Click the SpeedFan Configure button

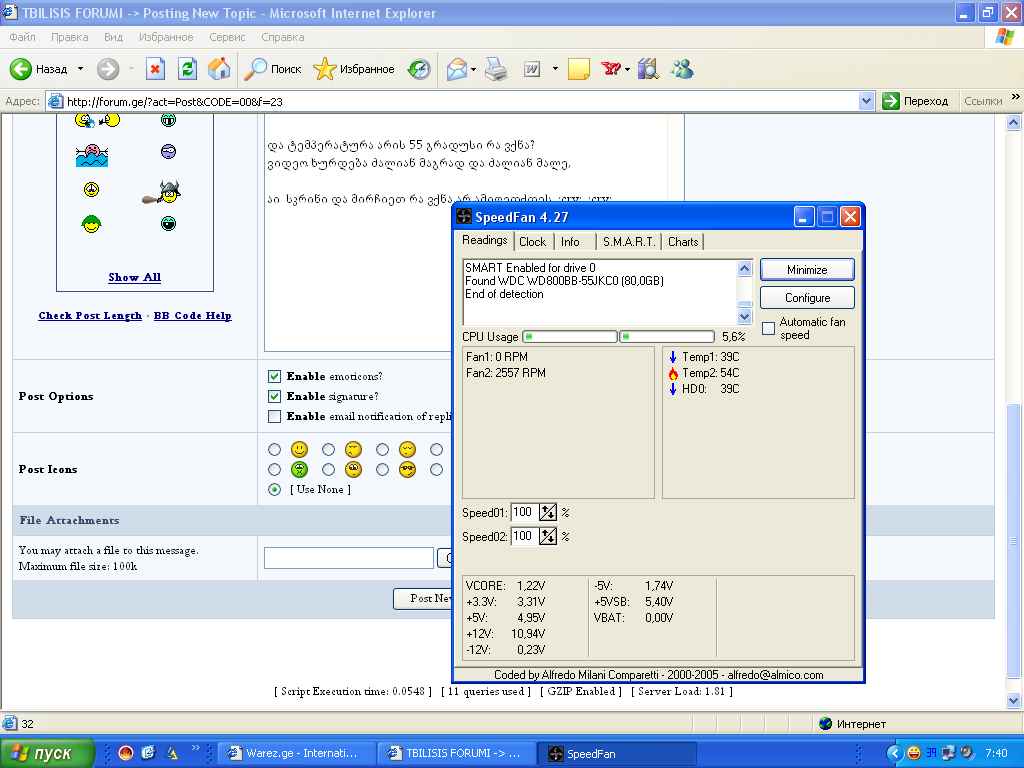[x=807, y=298]
